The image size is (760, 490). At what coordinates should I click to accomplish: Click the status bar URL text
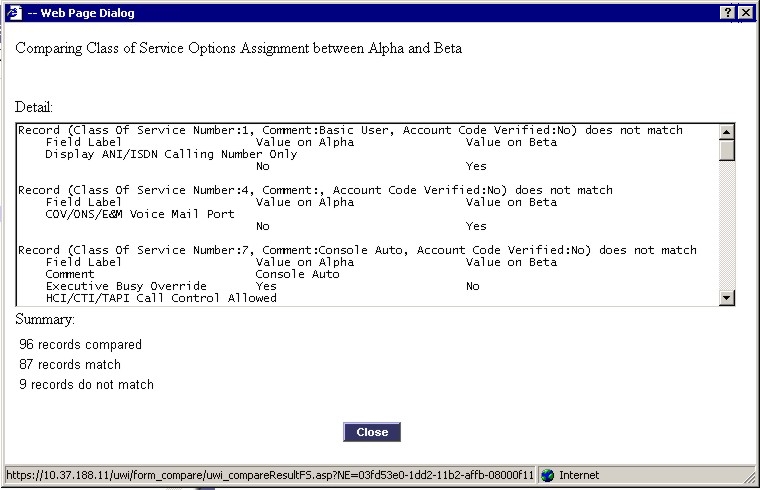click(269, 475)
